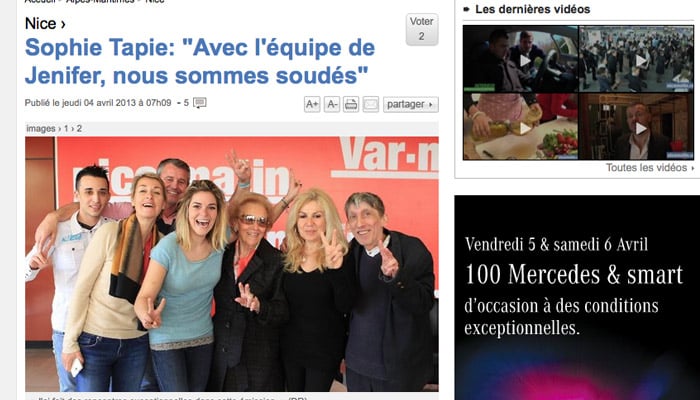Open the Sophie Tapie article headline
The width and height of the screenshot is (700, 400).
(200, 62)
